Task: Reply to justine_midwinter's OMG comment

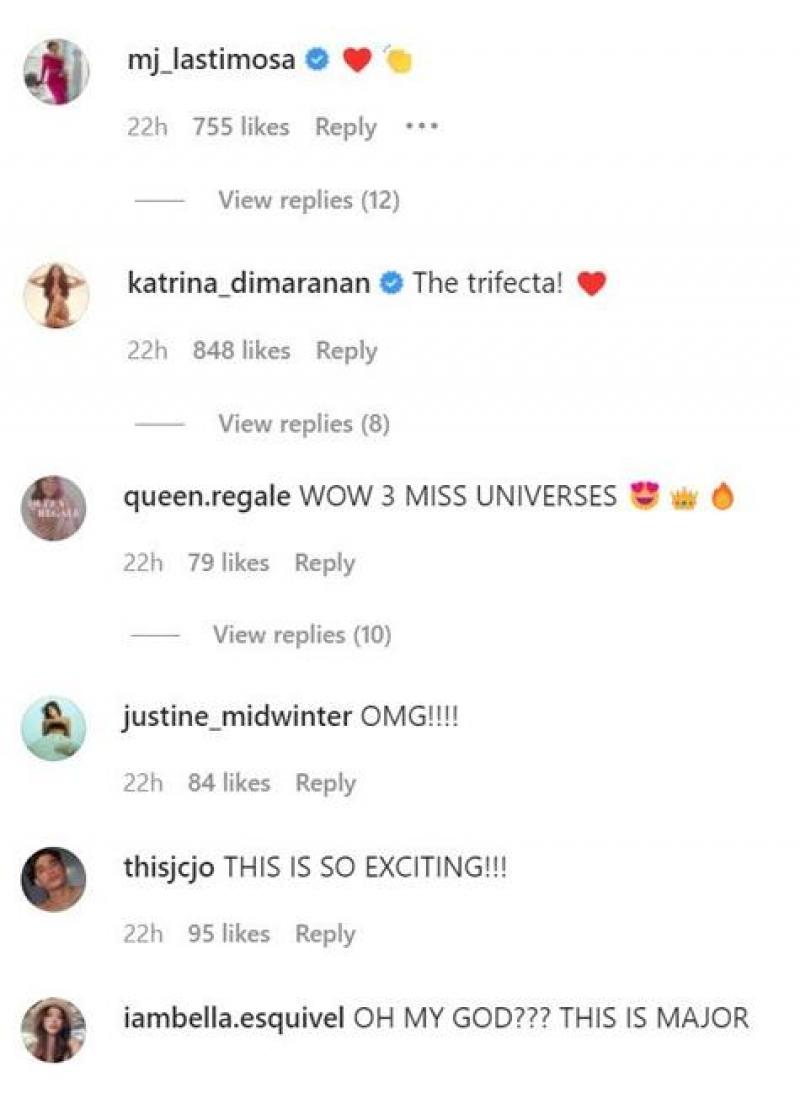Action: (x=325, y=783)
